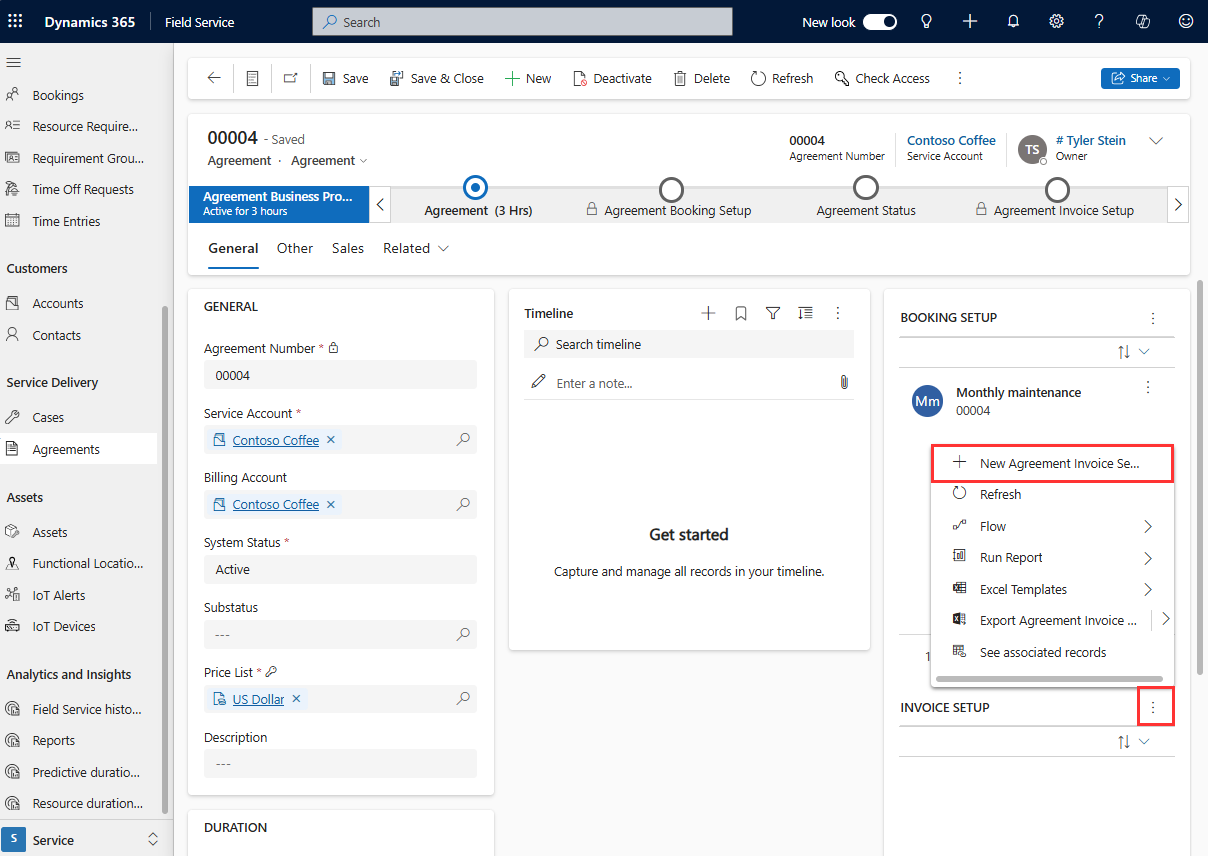This screenshot has height=856, width=1208.
Task: Turn off the New look toggle
Action: [879, 21]
